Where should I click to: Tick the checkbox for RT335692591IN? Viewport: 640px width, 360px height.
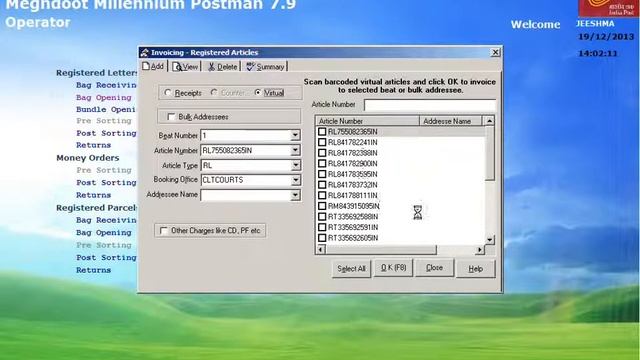coord(322,227)
